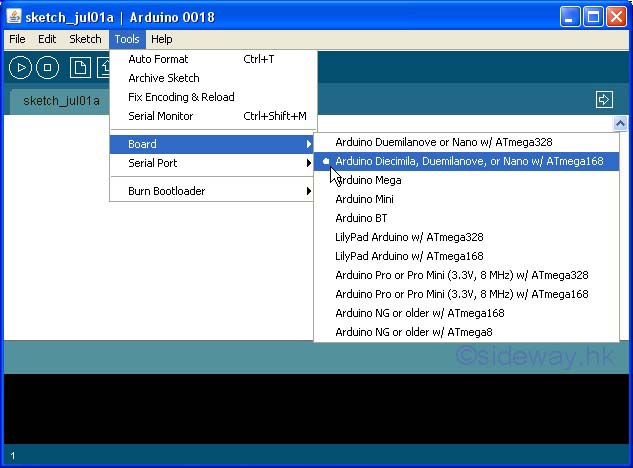Image resolution: width=633 pixels, height=468 pixels.
Task: Maximize the Arduino window
Action: (x=593, y=17)
